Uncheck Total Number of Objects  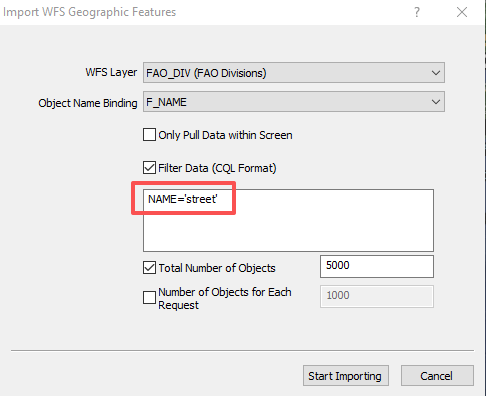[149, 268]
